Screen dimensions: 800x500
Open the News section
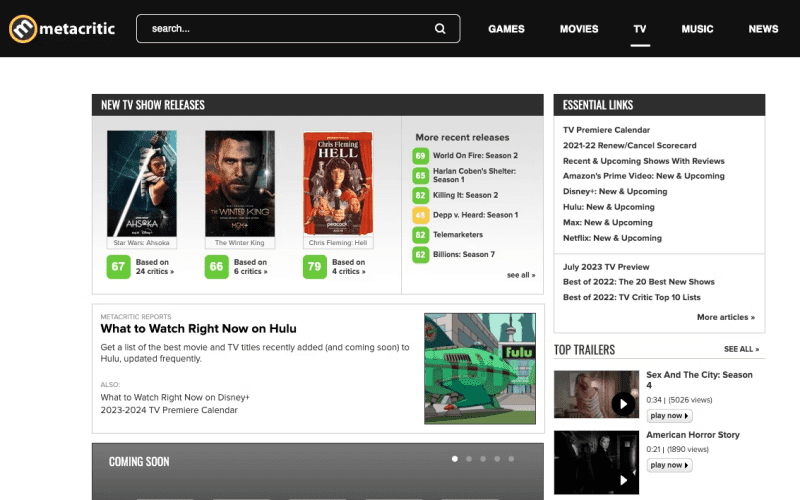pyautogui.click(x=763, y=29)
